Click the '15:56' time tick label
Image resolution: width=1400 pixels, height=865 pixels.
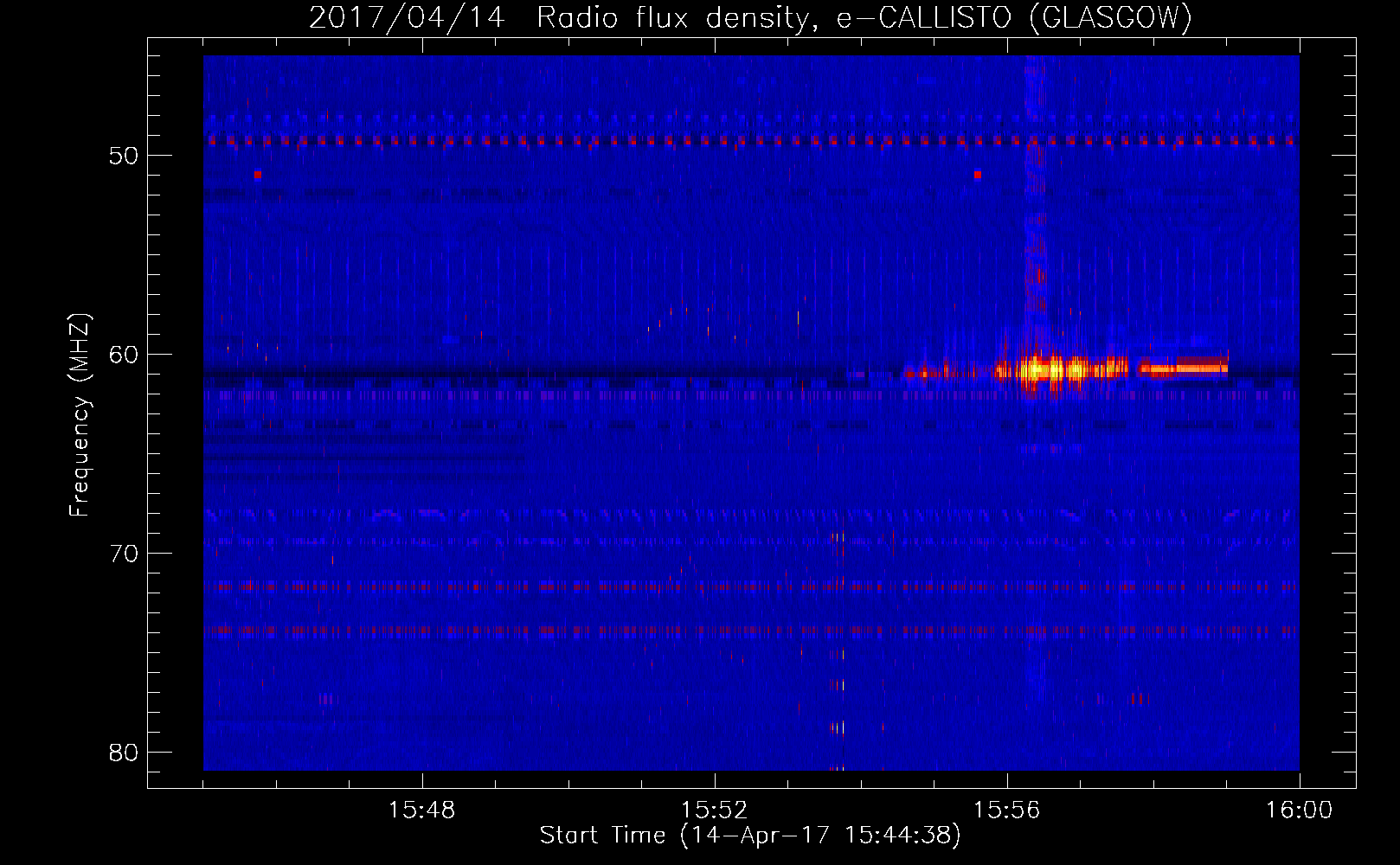pyautogui.click(x=1007, y=811)
